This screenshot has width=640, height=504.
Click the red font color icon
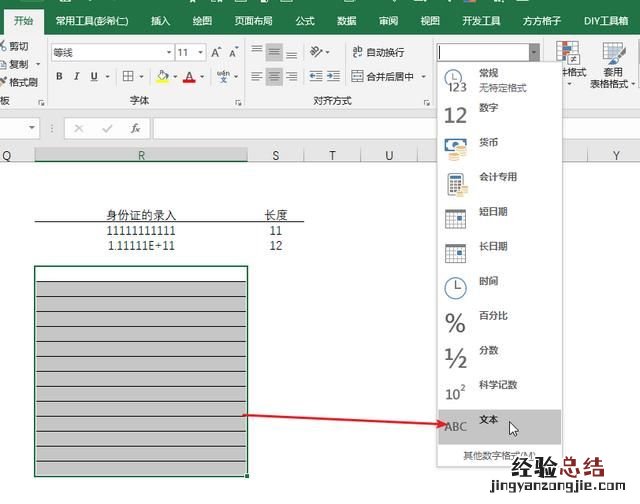[x=188, y=76]
